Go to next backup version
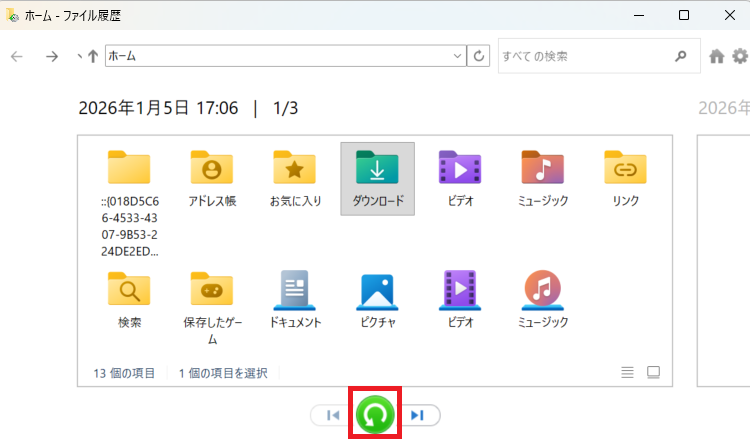 click(x=419, y=415)
